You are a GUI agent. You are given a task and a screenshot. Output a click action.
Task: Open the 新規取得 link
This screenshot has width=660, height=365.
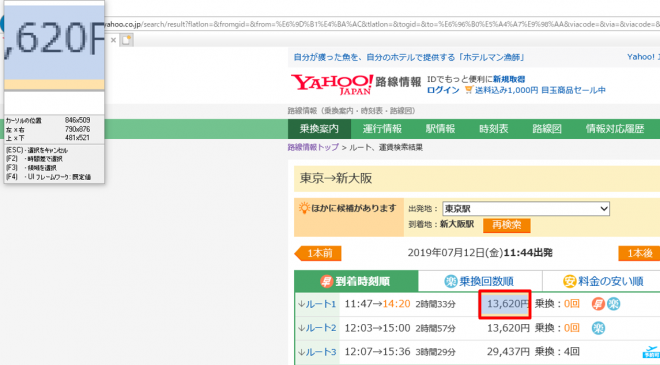509,79
